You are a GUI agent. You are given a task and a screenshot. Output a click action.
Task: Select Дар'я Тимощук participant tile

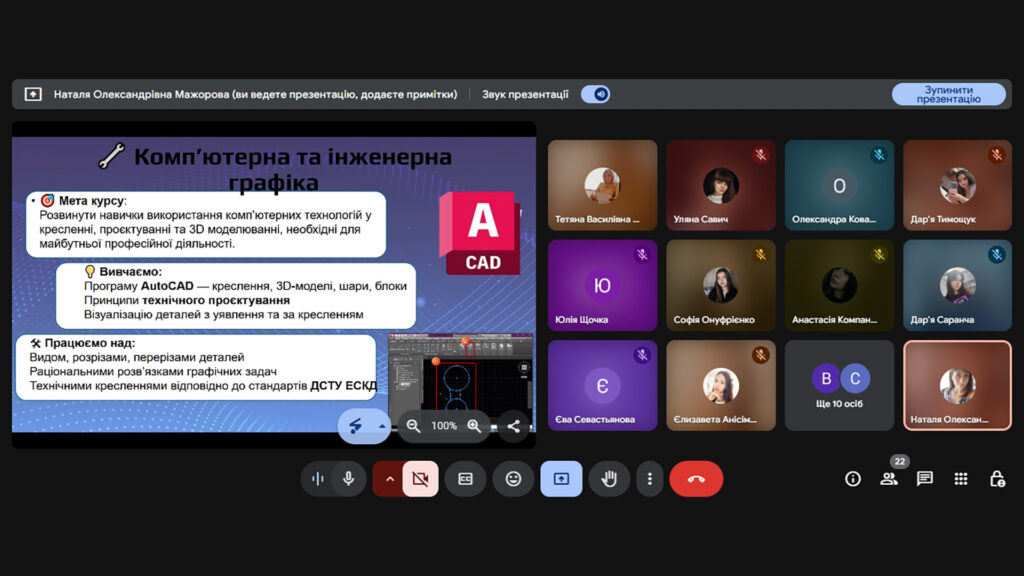957,185
